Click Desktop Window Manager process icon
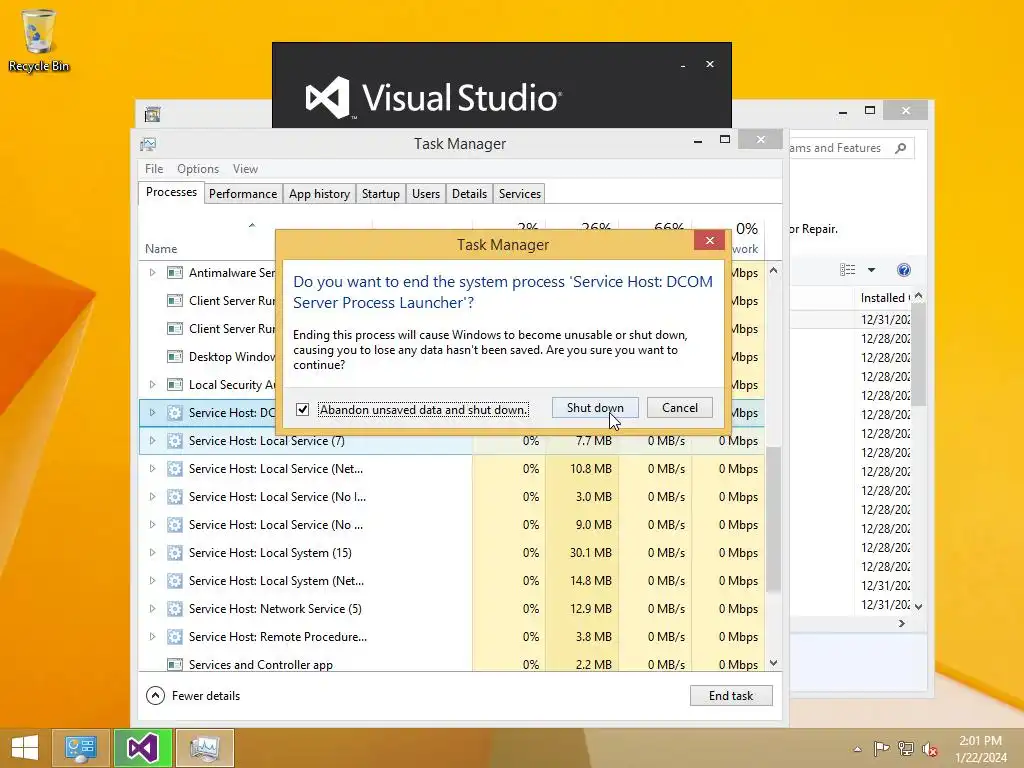This screenshot has width=1024, height=768. [x=174, y=357]
